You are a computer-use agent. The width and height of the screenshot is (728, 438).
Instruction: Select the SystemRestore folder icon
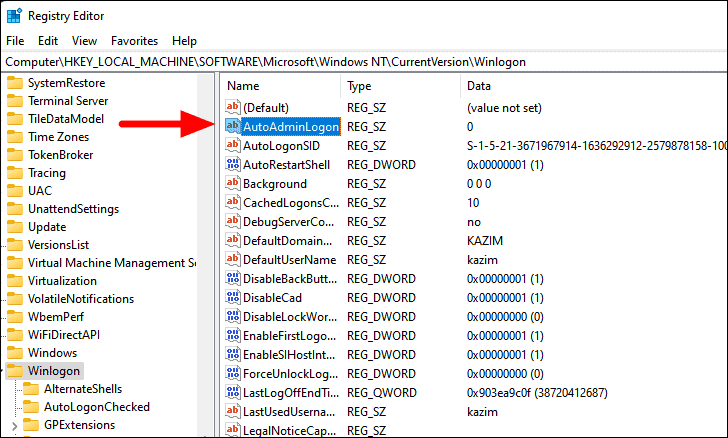point(15,83)
